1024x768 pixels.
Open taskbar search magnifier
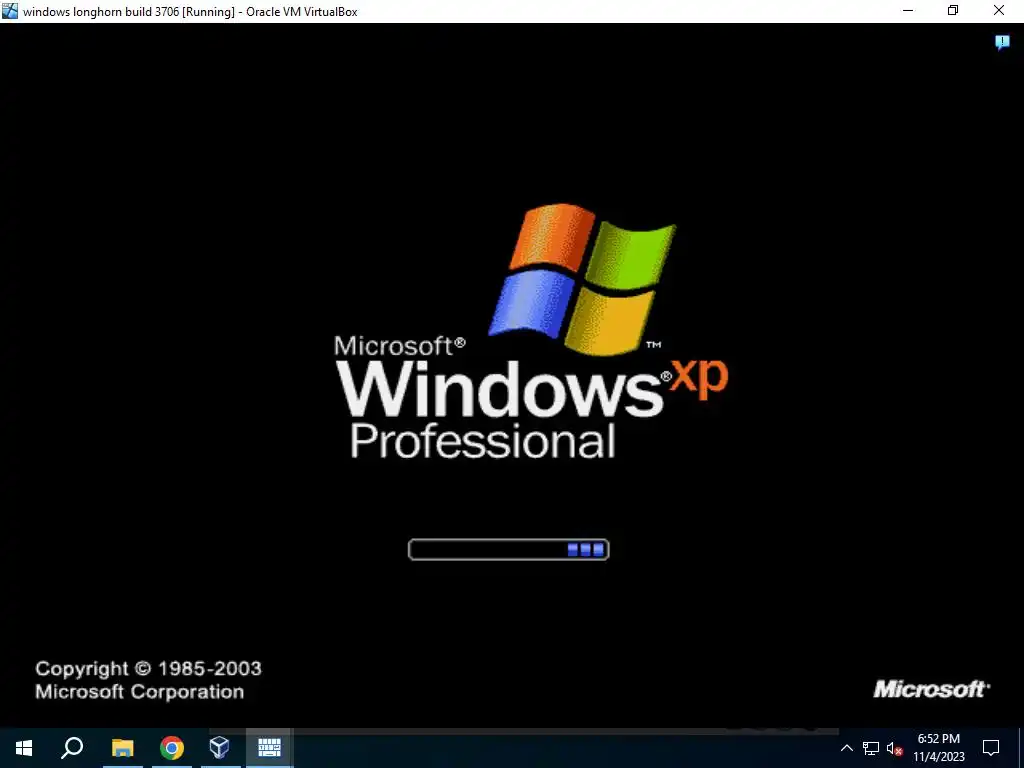(72, 748)
